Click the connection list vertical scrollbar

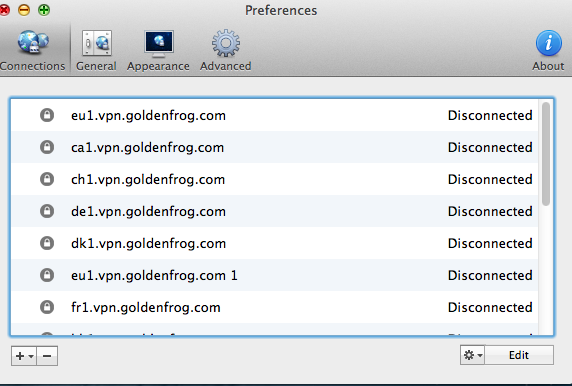click(x=546, y=217)
